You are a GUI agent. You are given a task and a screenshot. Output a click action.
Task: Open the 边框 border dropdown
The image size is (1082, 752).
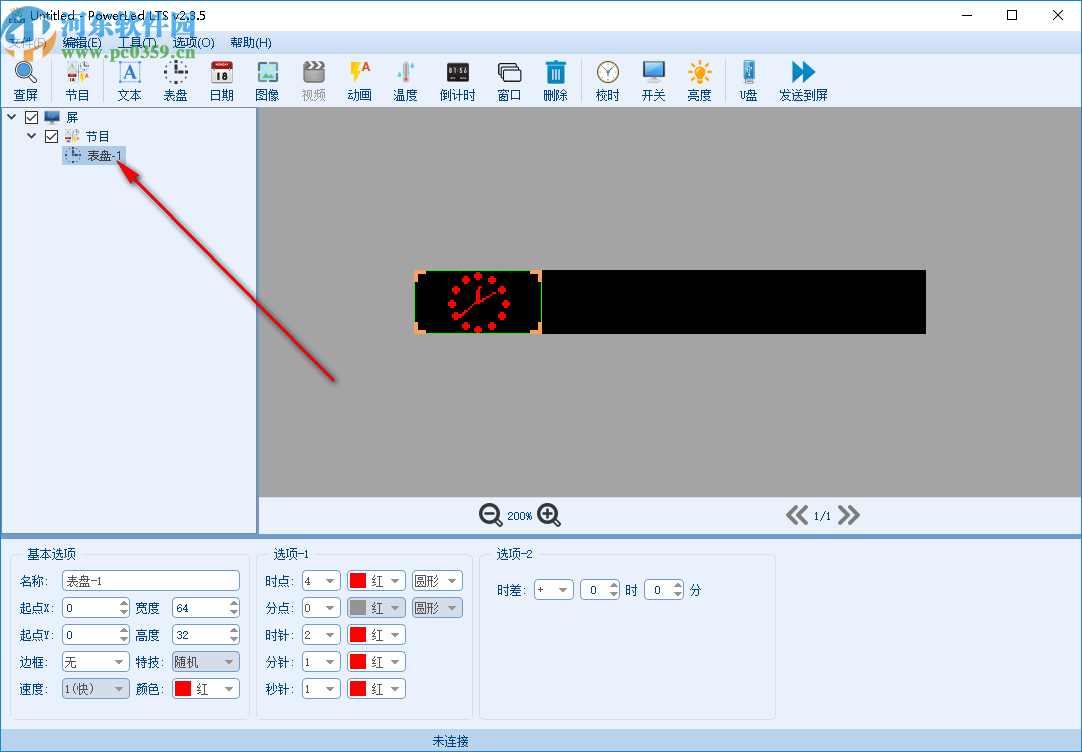95,662
